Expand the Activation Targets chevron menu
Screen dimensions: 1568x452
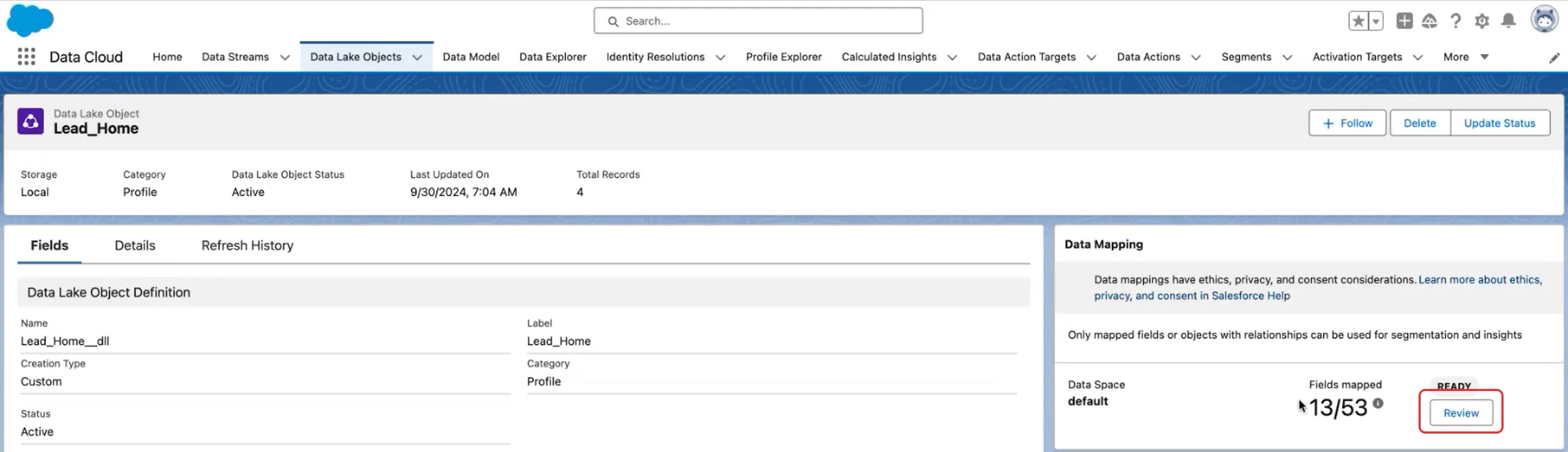pyautogui.click(x=1417, y=57)
